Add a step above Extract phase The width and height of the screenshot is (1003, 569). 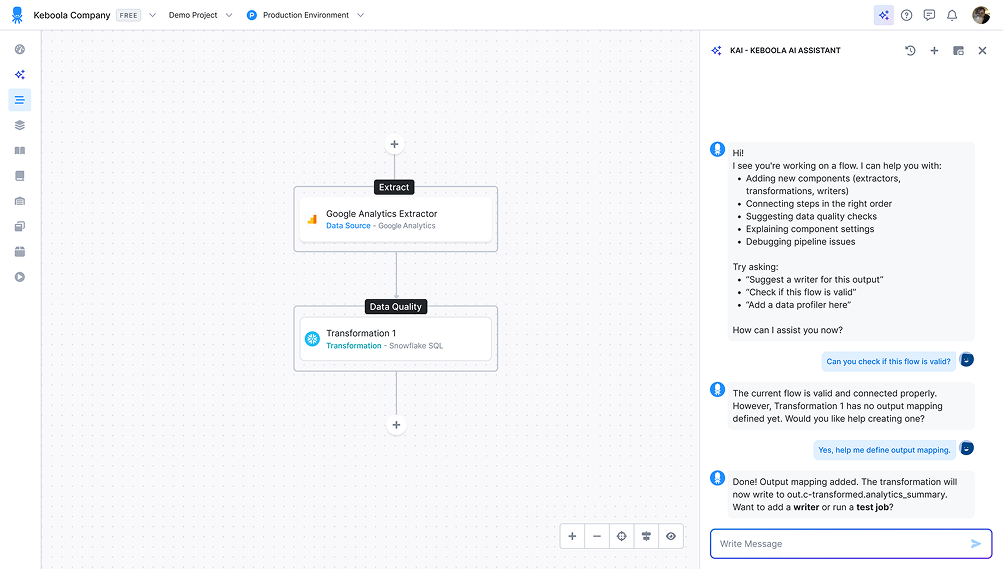point(395,144)
